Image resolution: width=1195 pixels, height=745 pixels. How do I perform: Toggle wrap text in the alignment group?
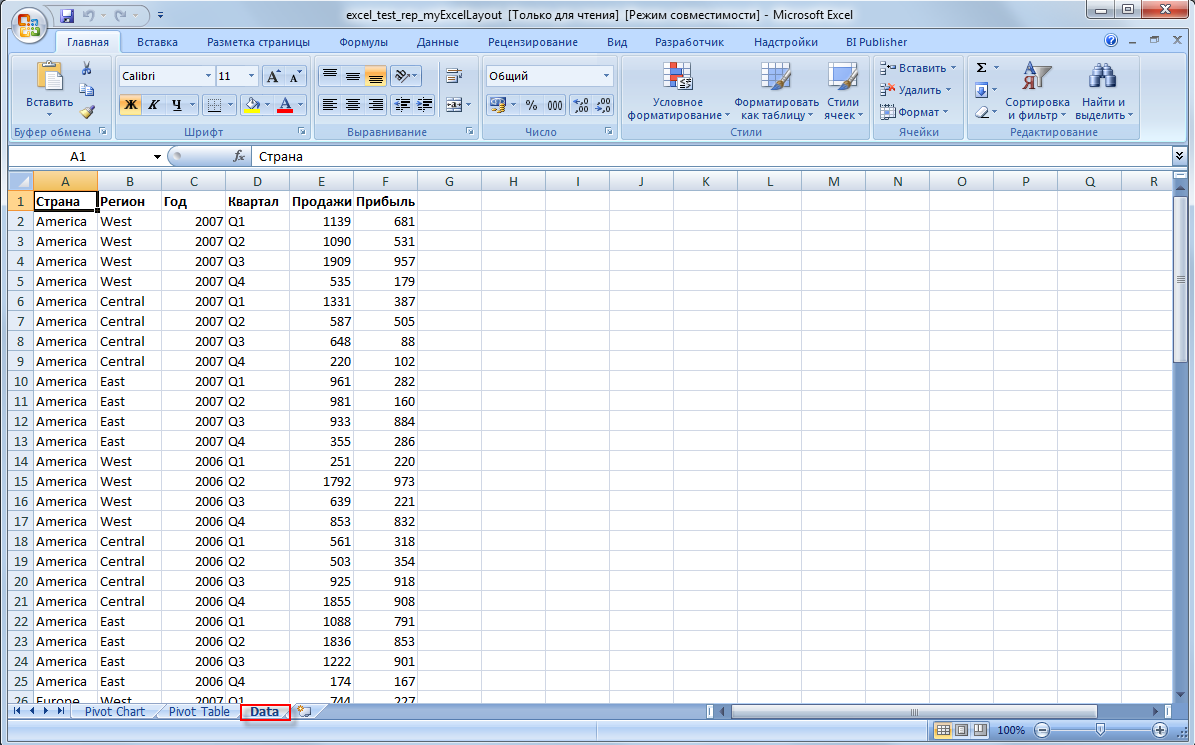click(x=454, y=76)
